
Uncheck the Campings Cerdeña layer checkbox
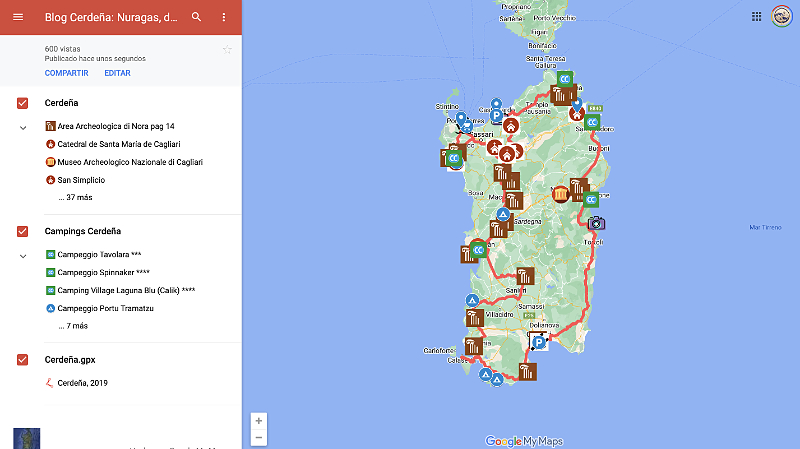coord(22,231)
